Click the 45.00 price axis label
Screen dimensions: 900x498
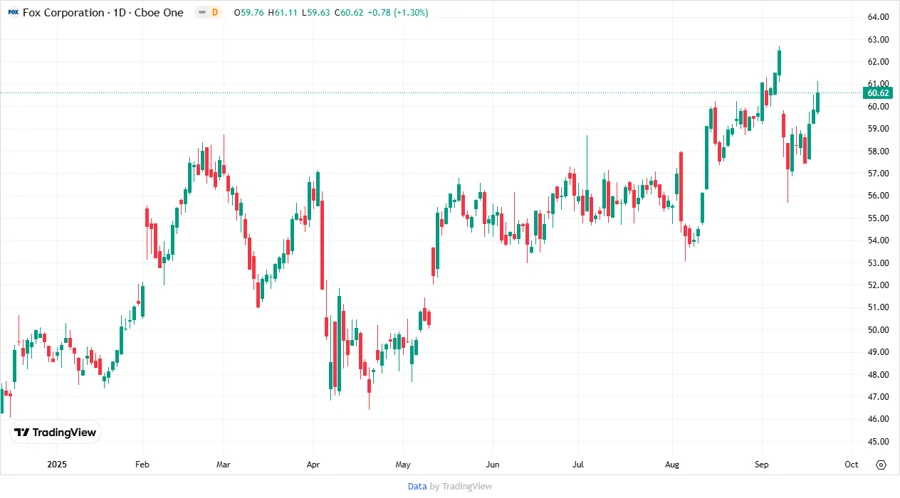pyautogui.click(x=878, y=442)
